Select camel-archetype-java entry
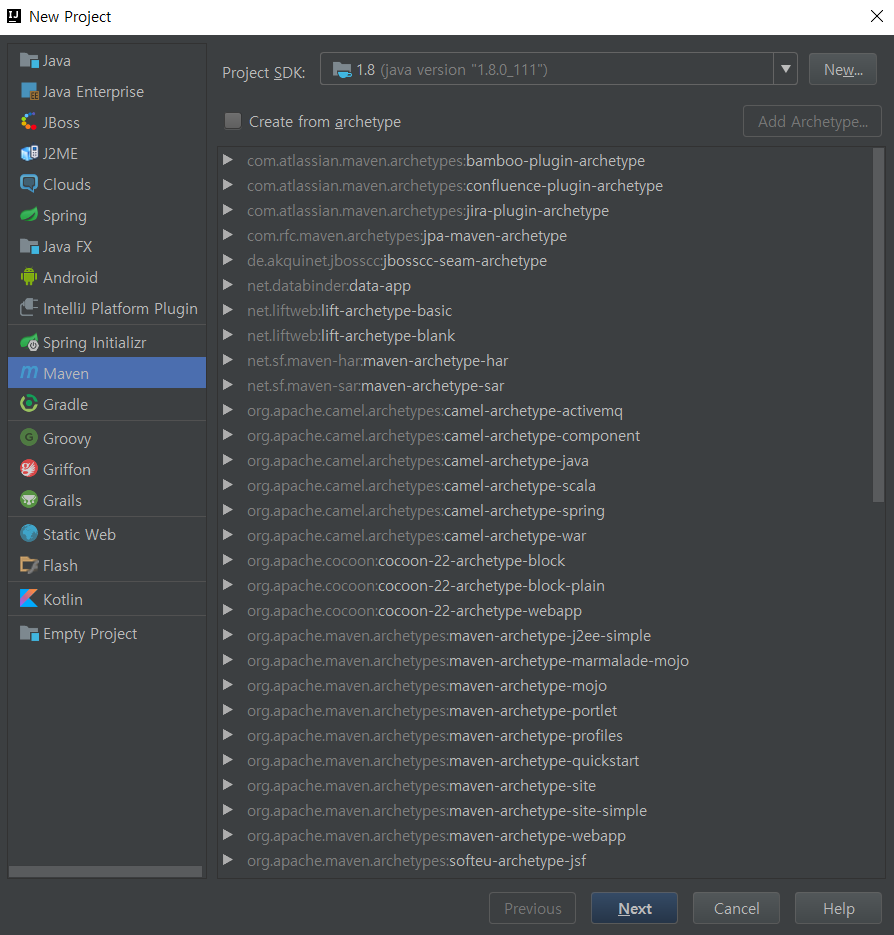The height and width of the screenshot is (935, 894). 418,461
